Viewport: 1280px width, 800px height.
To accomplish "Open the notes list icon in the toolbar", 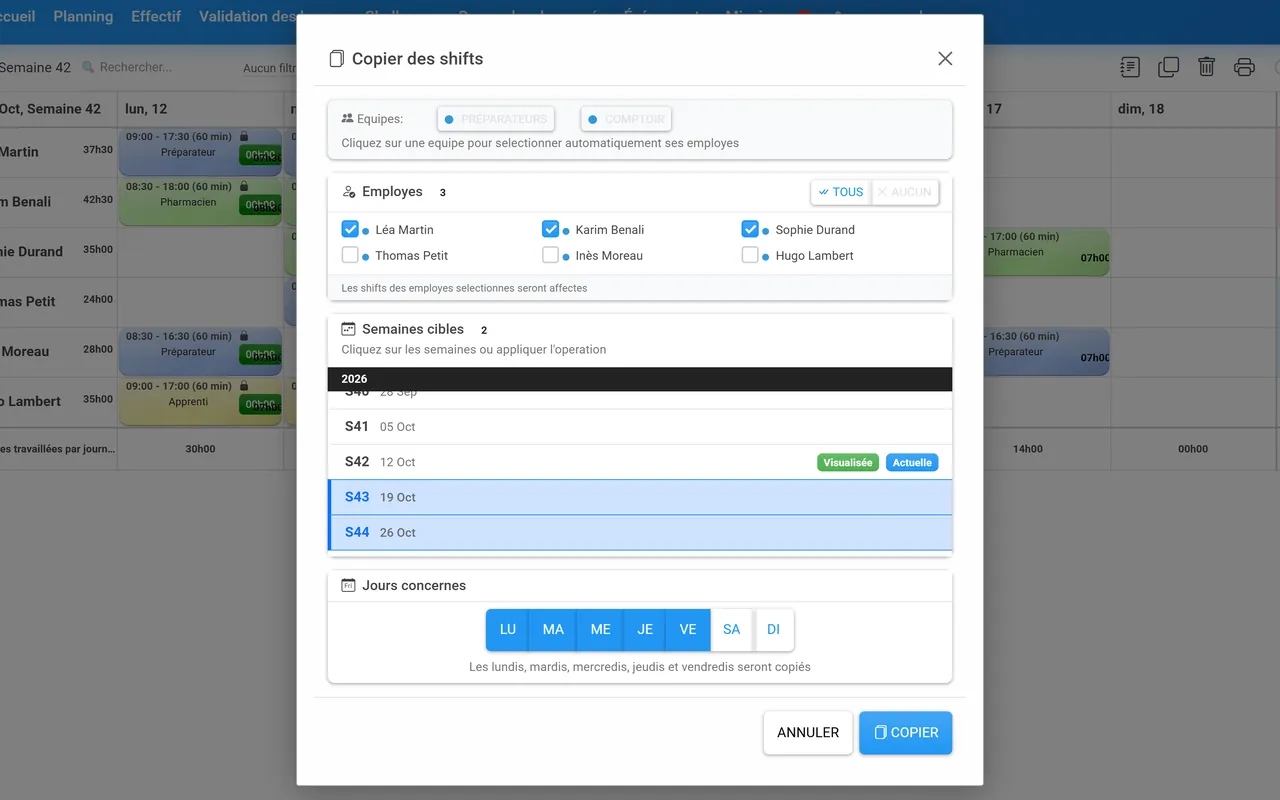I will point(1130,67).
